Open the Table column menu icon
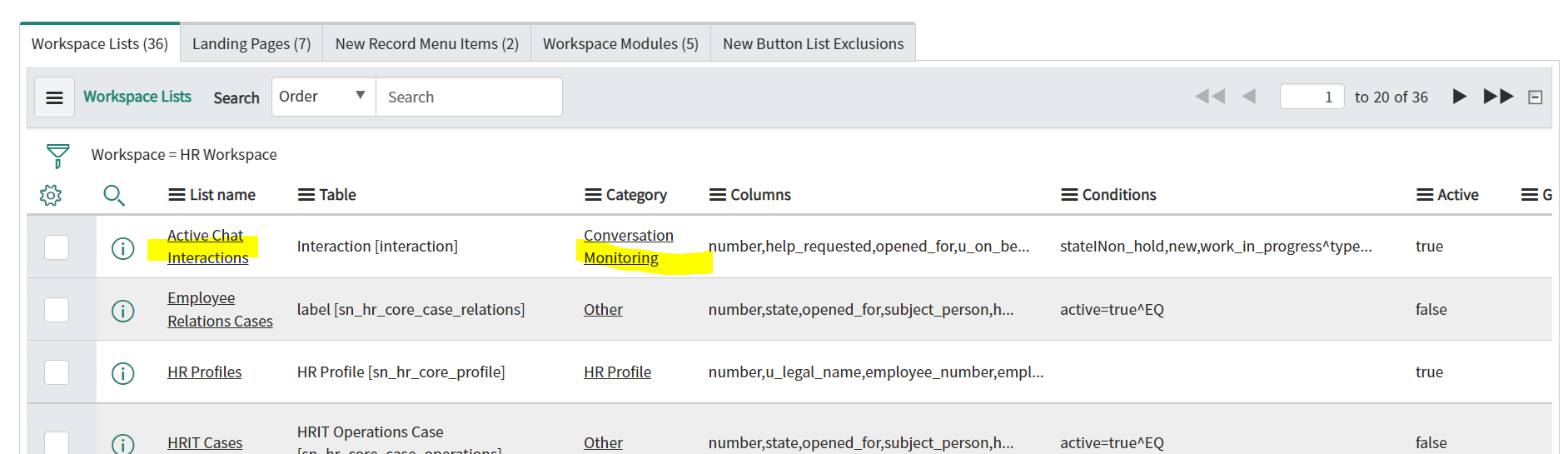 tap(306, 195)
